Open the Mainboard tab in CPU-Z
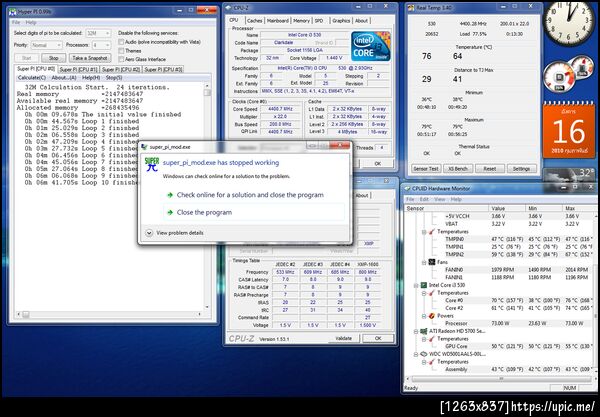Image resolution: width=600 pixels, height=417 pixels. (x=278, y=21)
